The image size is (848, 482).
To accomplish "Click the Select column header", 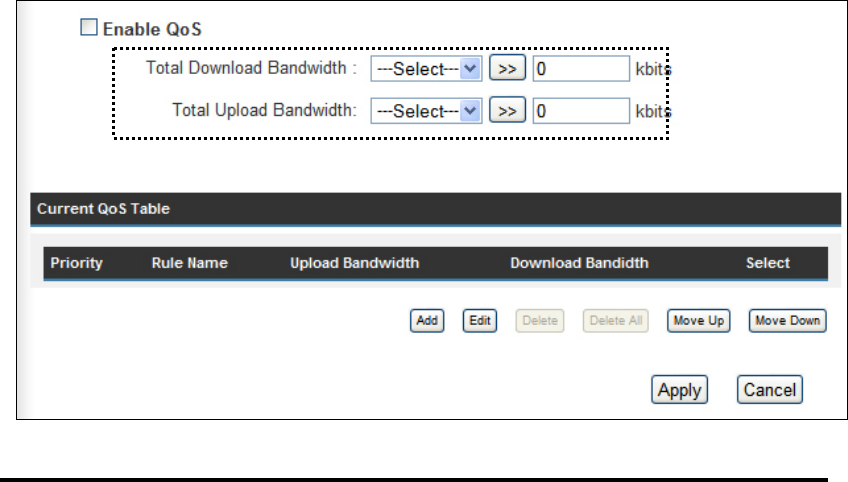I will 768,263.
